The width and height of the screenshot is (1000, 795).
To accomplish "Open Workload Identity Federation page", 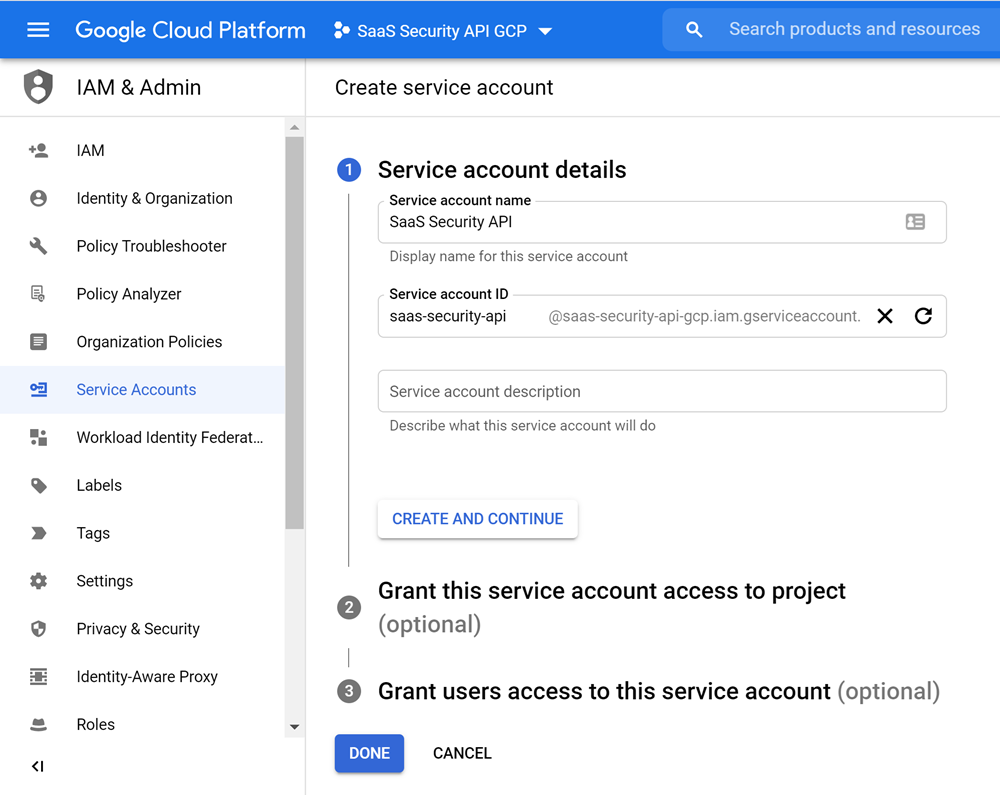I will tap(169, 437).
